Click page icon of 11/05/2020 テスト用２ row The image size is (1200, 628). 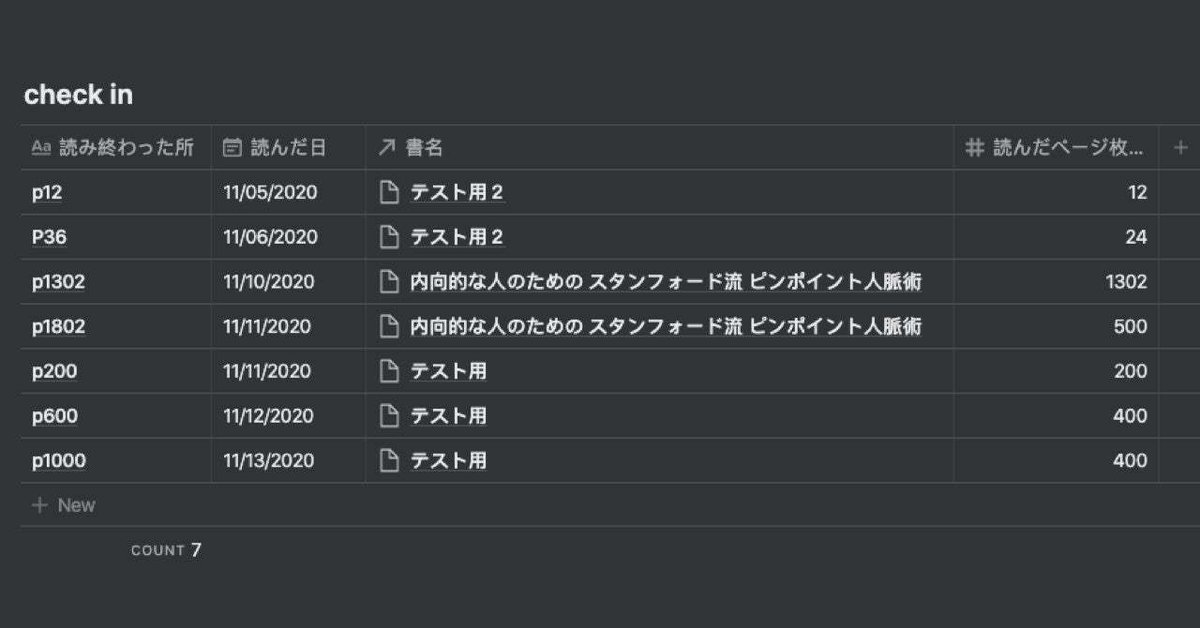pyautogui.click(x=389, y=193)
